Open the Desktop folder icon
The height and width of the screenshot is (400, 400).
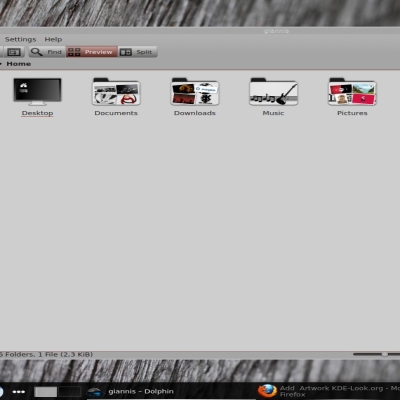click(37, 91)
